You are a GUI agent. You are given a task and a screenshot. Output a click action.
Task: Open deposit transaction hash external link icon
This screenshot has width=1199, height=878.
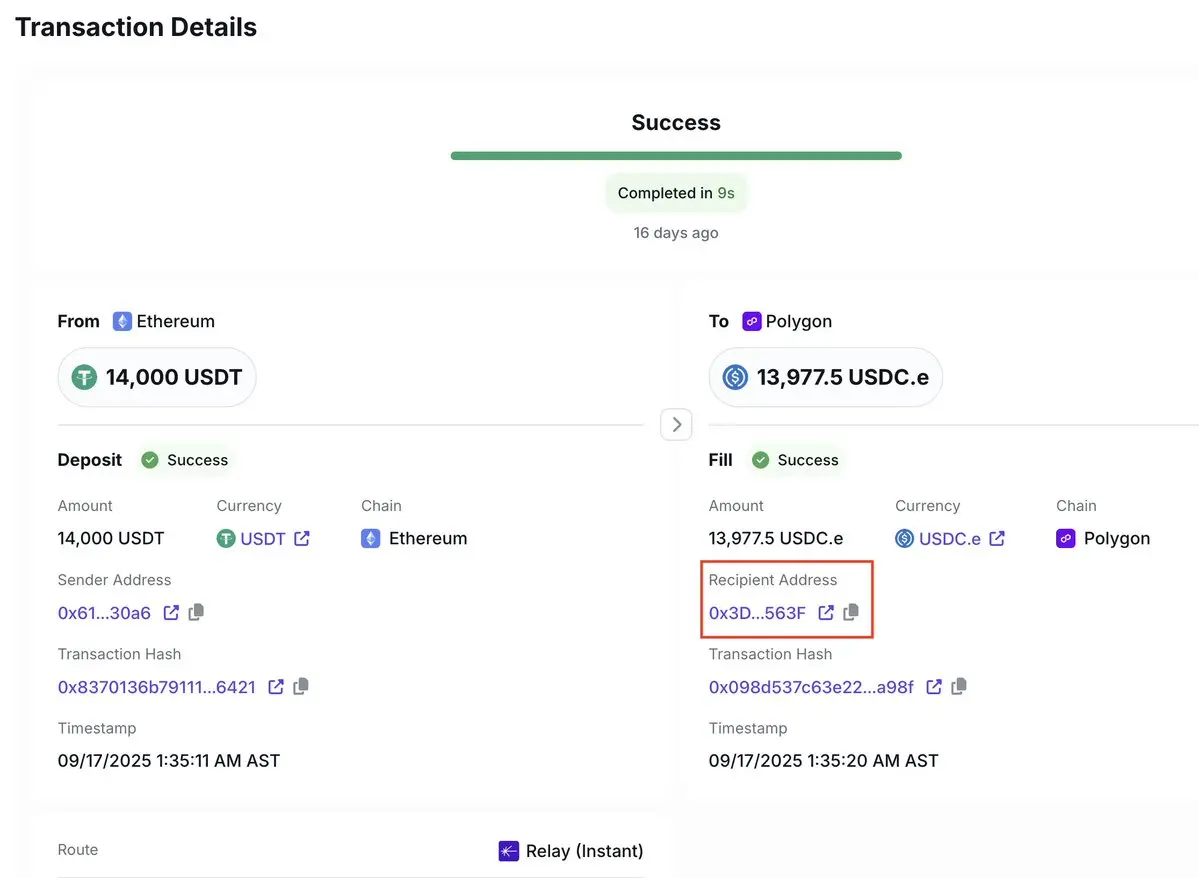coord(276,687)
